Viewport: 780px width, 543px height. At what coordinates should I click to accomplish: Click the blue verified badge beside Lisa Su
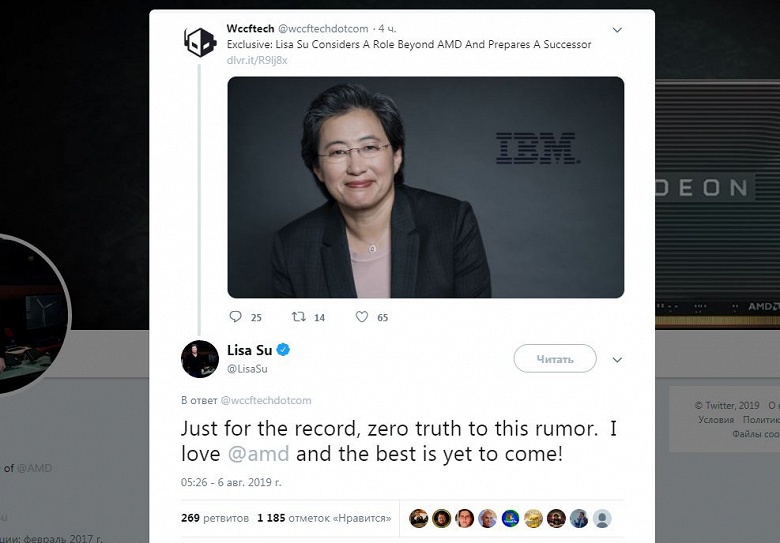(283, 350)
